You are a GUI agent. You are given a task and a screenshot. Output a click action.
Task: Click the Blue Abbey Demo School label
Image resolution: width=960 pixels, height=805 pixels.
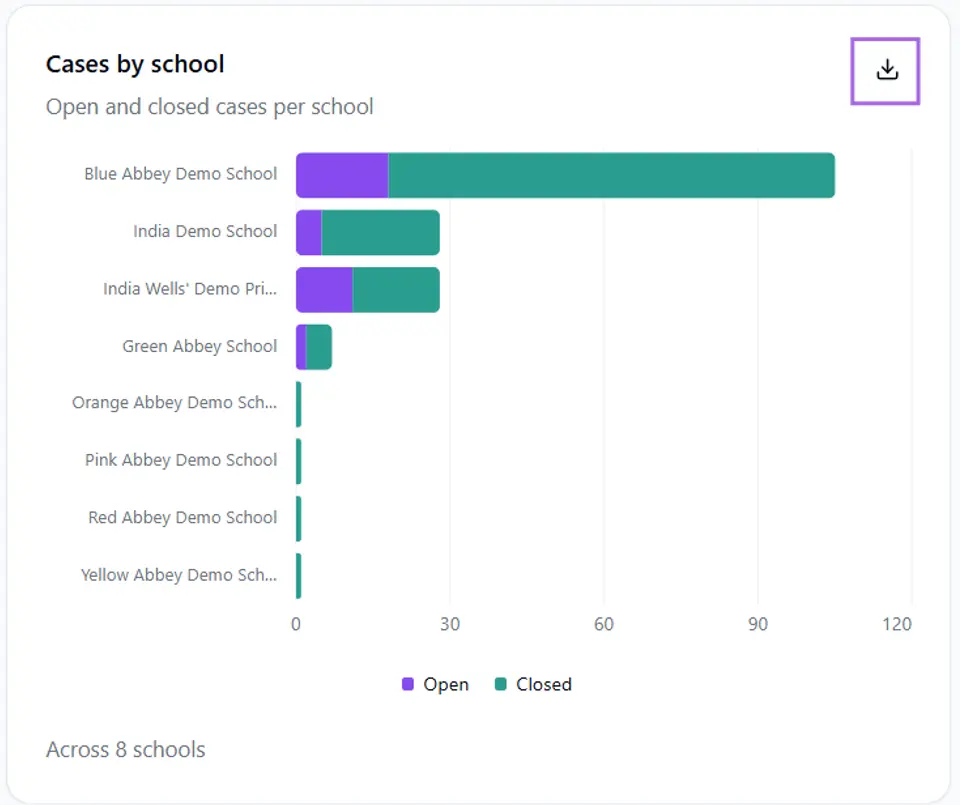(181, 174)
